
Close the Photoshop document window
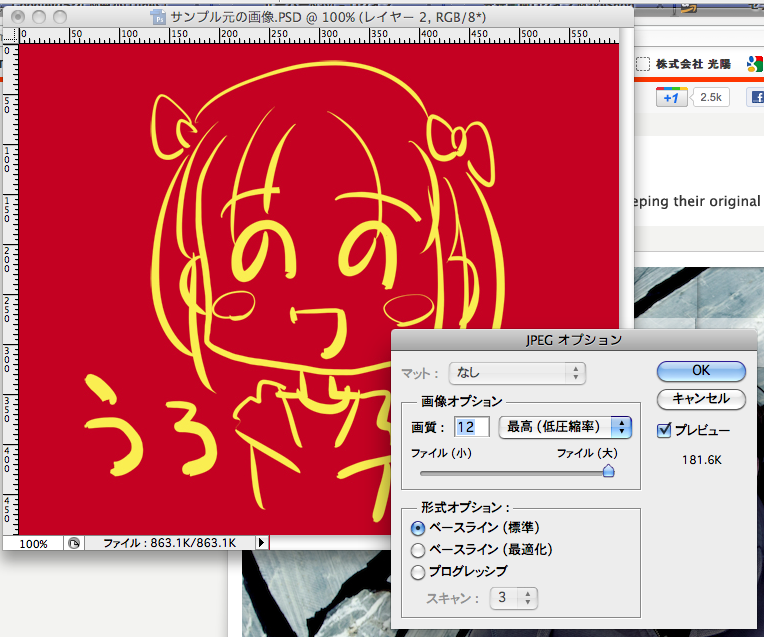tap(18, 17)
